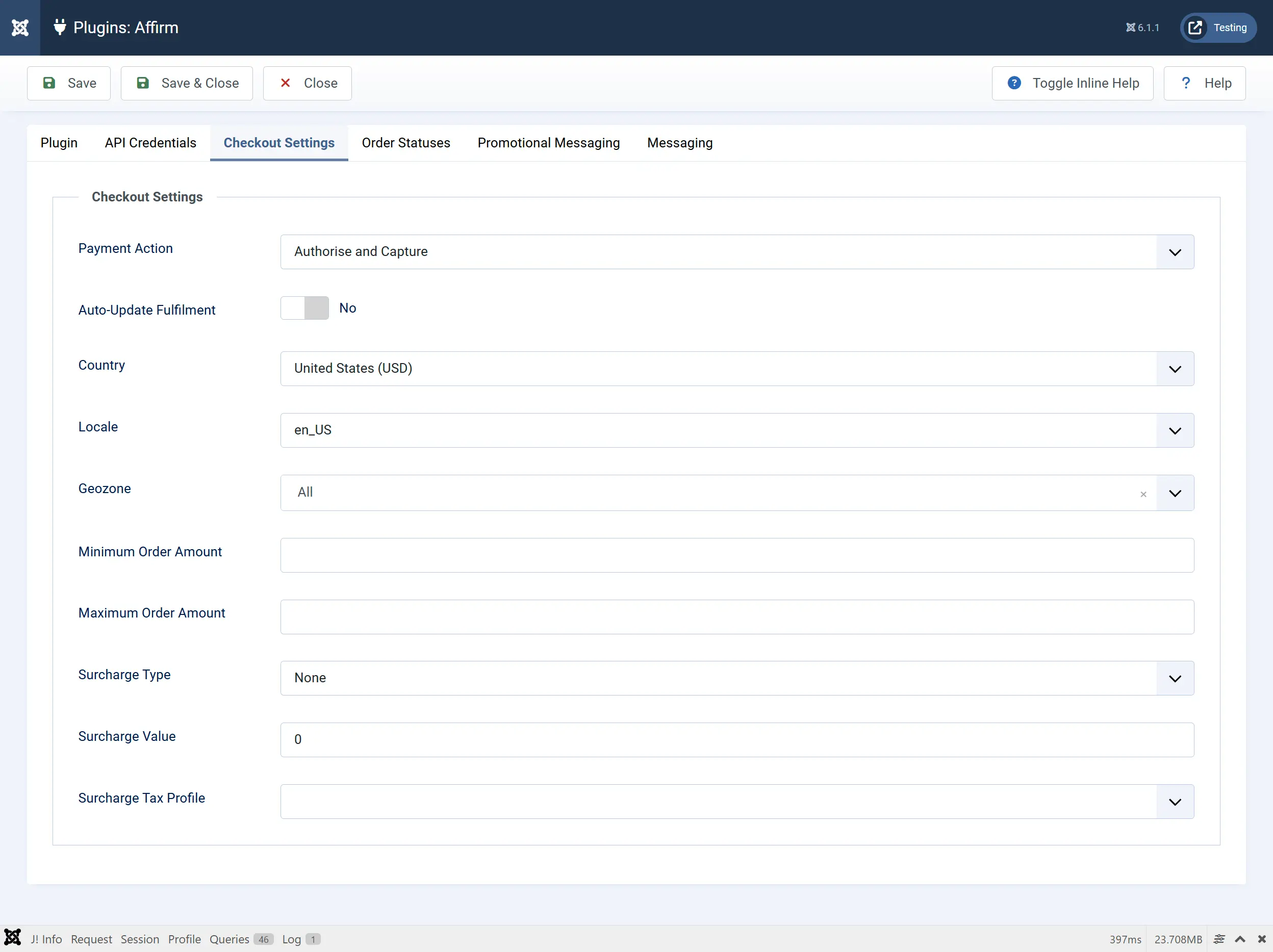1273x952 pixels.
Task: Click the debug bar settings sliders icon
Action: pos(1219,939)
